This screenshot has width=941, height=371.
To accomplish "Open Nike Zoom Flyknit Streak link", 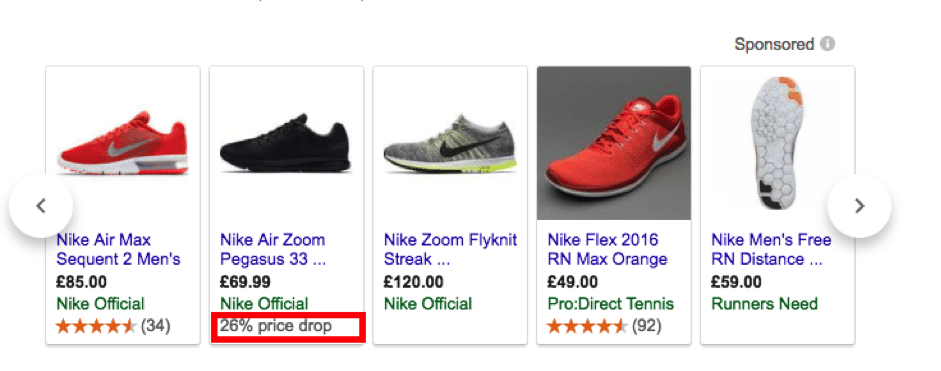I will tap(450, 250).
